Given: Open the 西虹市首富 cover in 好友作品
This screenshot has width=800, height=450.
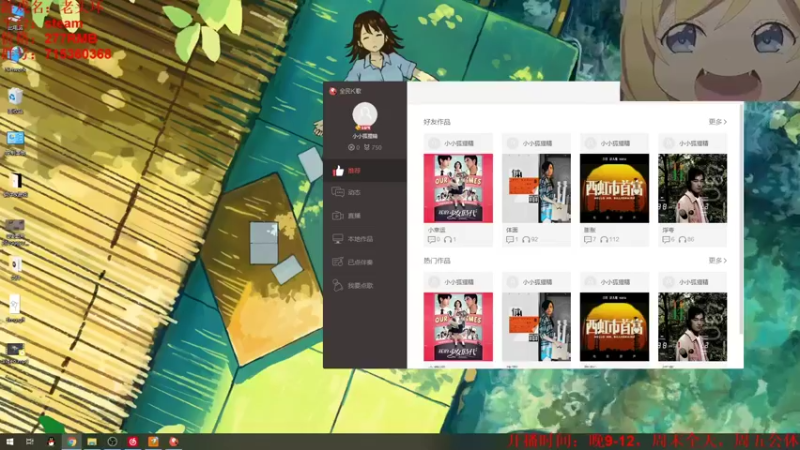Looking at the screenshot, I should click(x=614, y=188).
